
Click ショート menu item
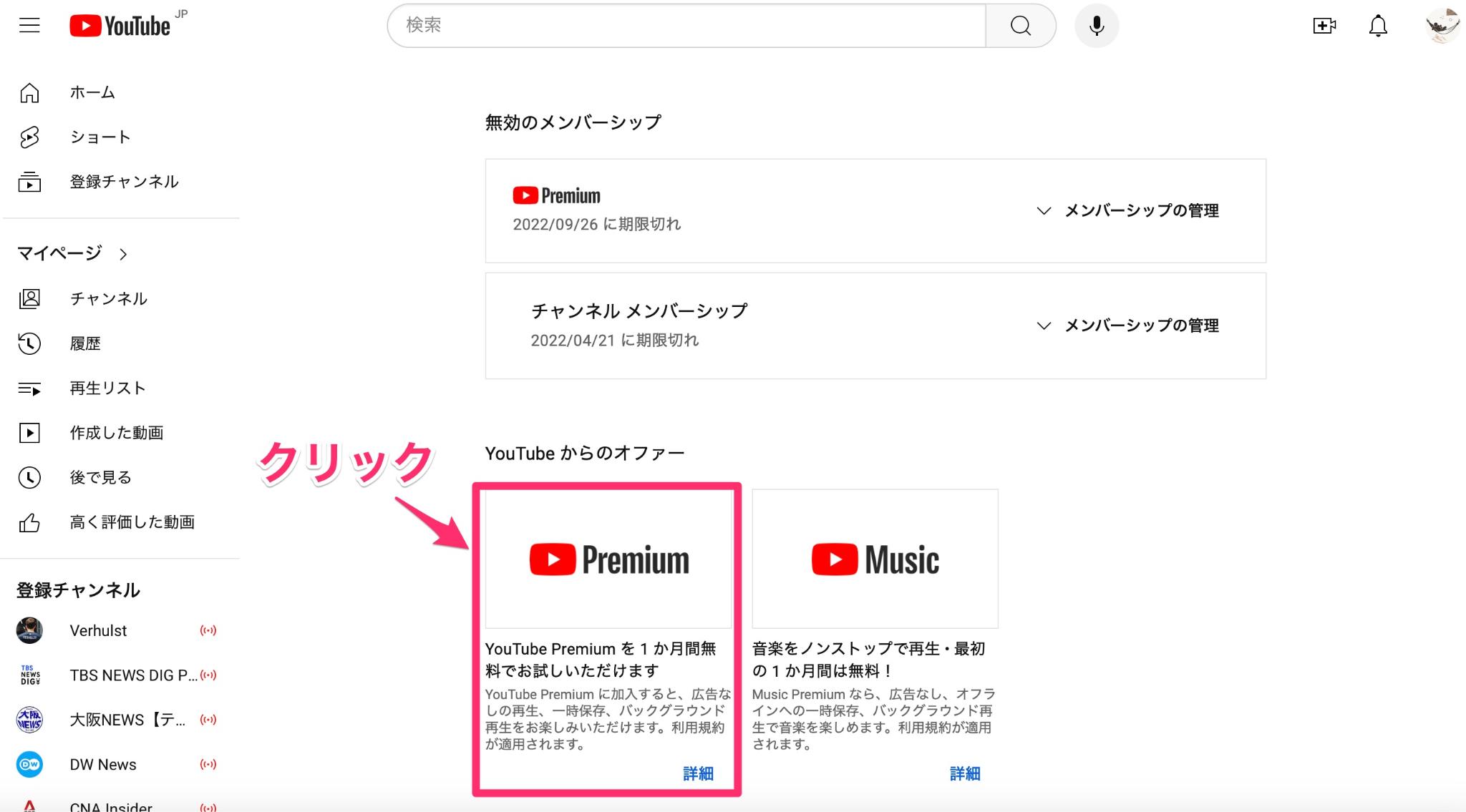(99, 137)
